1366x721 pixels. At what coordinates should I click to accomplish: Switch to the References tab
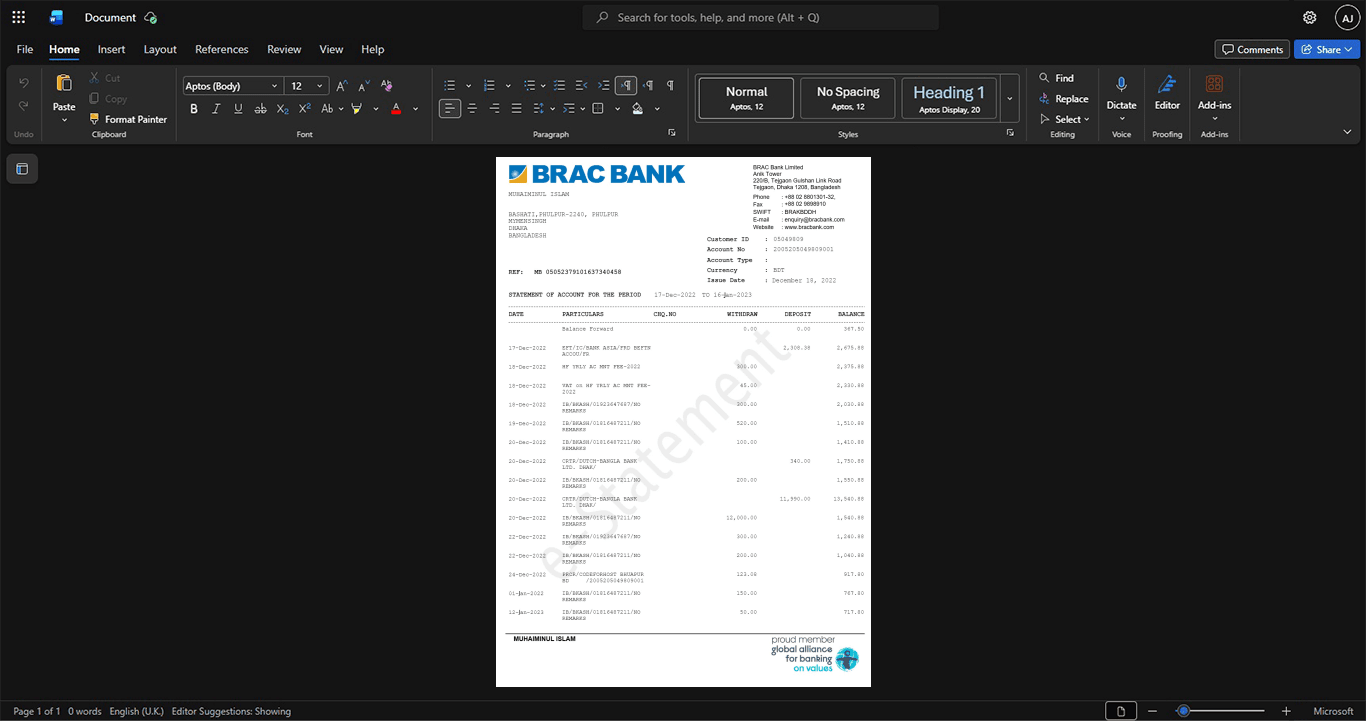[x=221, y=49]
